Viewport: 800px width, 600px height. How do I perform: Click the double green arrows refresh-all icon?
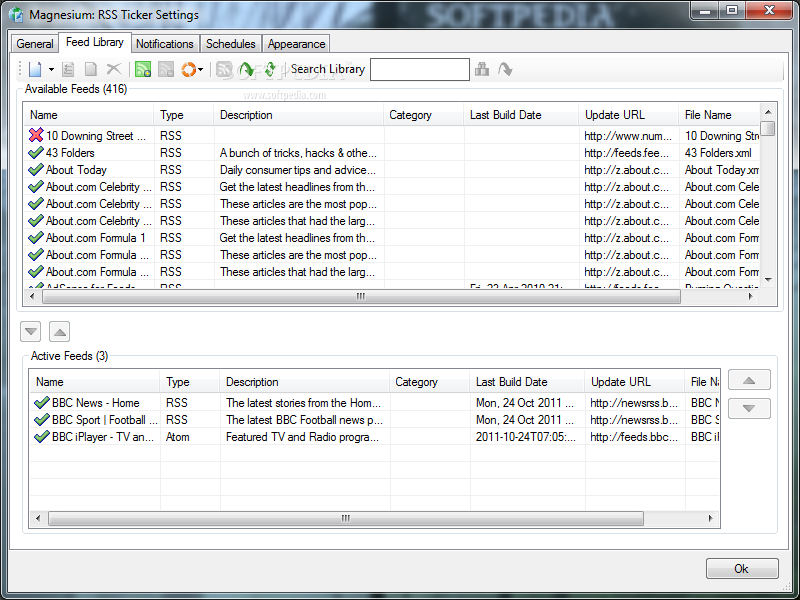tap(269, 69)
